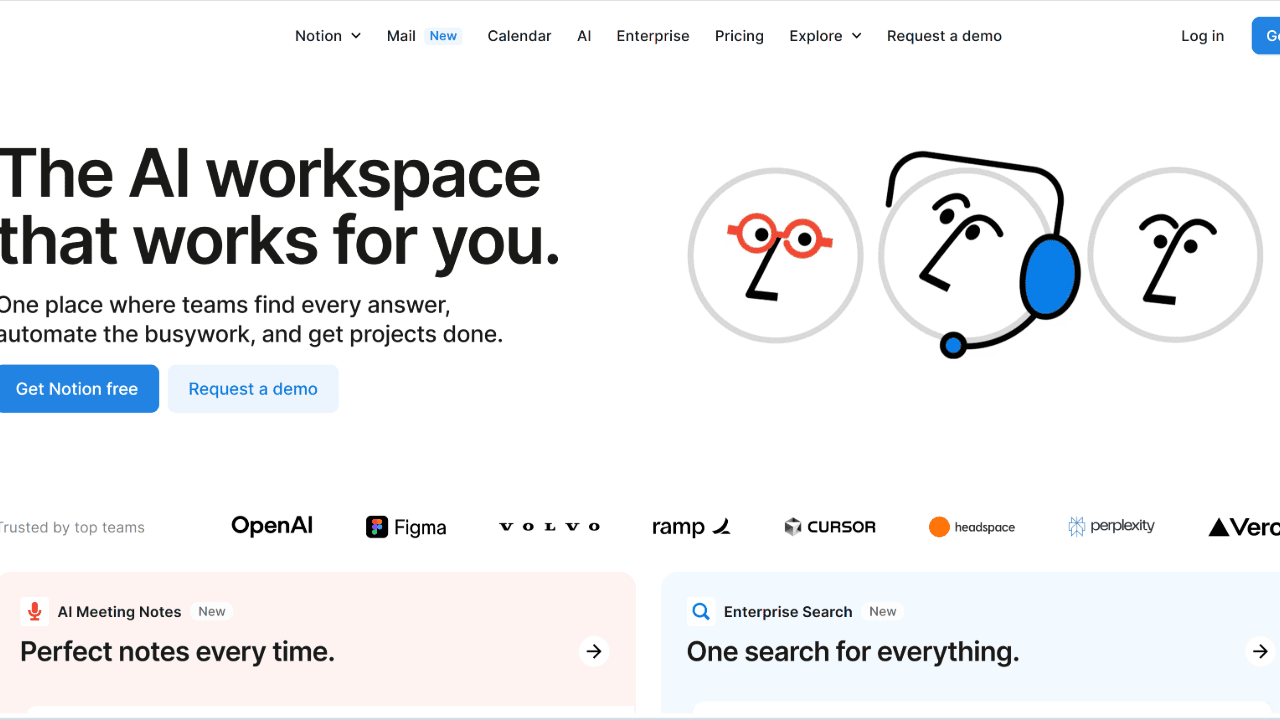Viewport: 1280px width, 720px height.
Task: Click the Perplexity logo
Action: (1111, 526)
